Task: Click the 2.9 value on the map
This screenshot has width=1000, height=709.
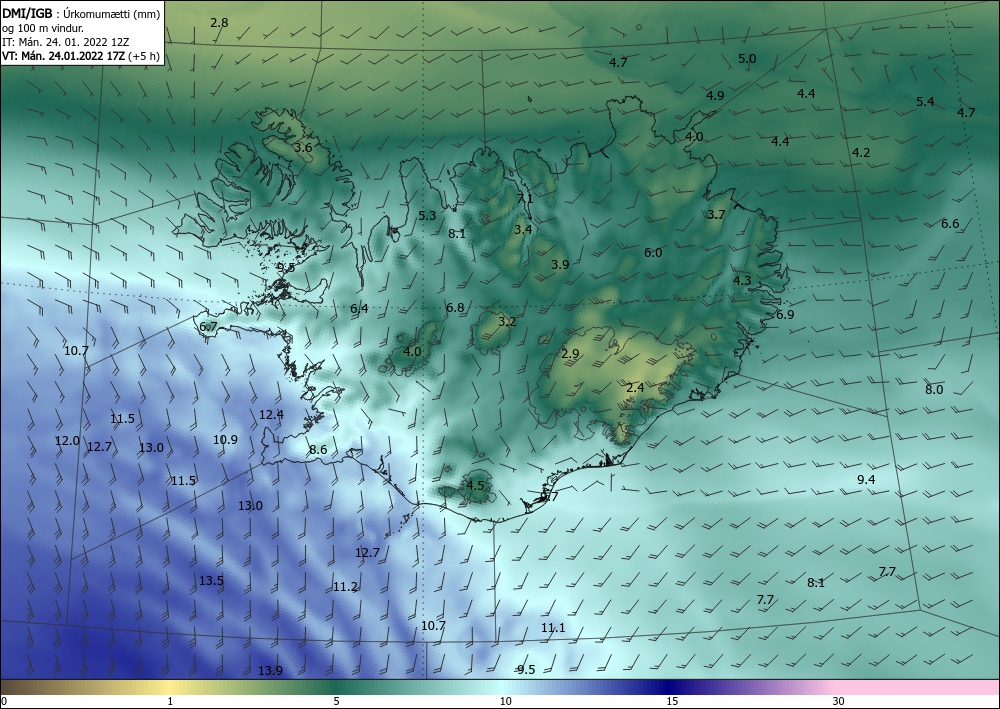Action: point(570,354)
